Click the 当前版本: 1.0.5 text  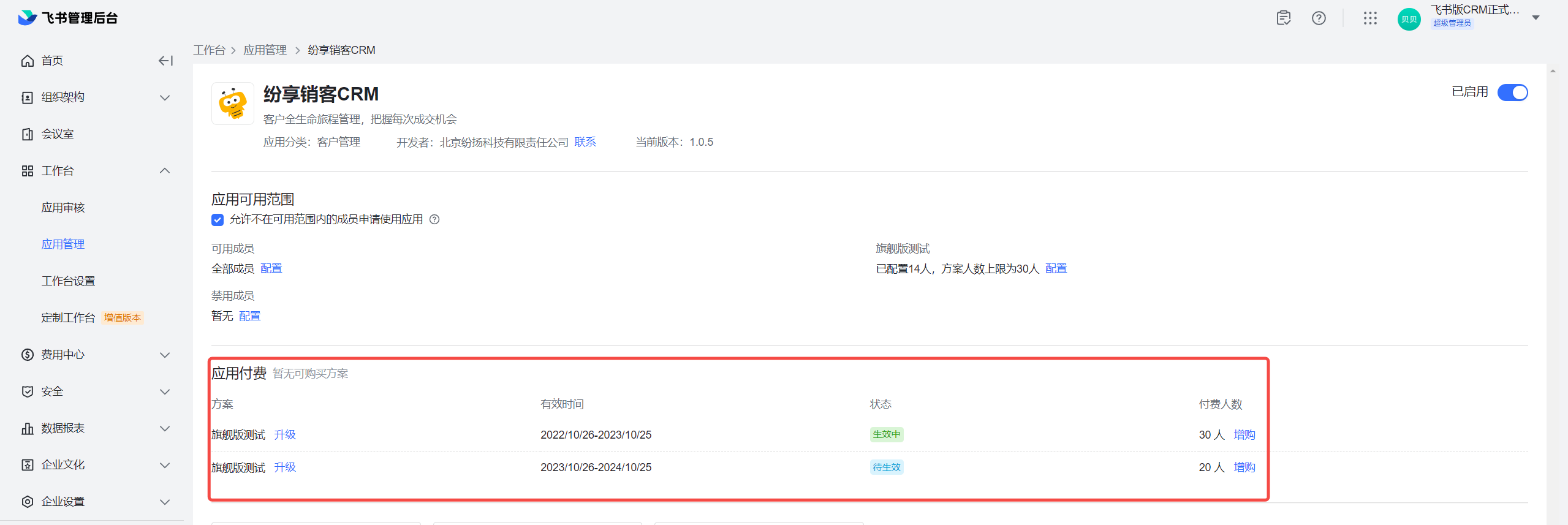coord(674,142)
